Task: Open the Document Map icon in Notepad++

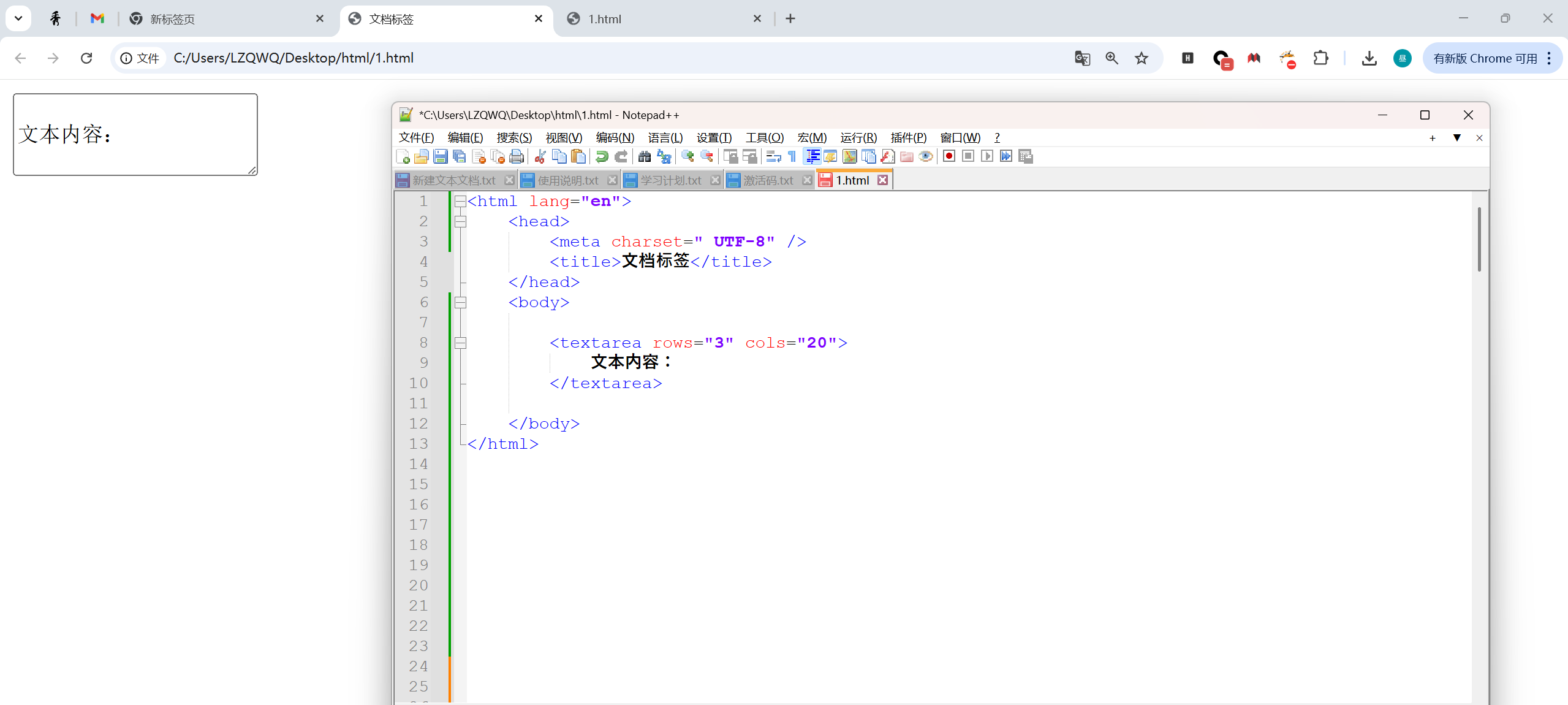Action: pyautogui.click(x=850, y=156)
